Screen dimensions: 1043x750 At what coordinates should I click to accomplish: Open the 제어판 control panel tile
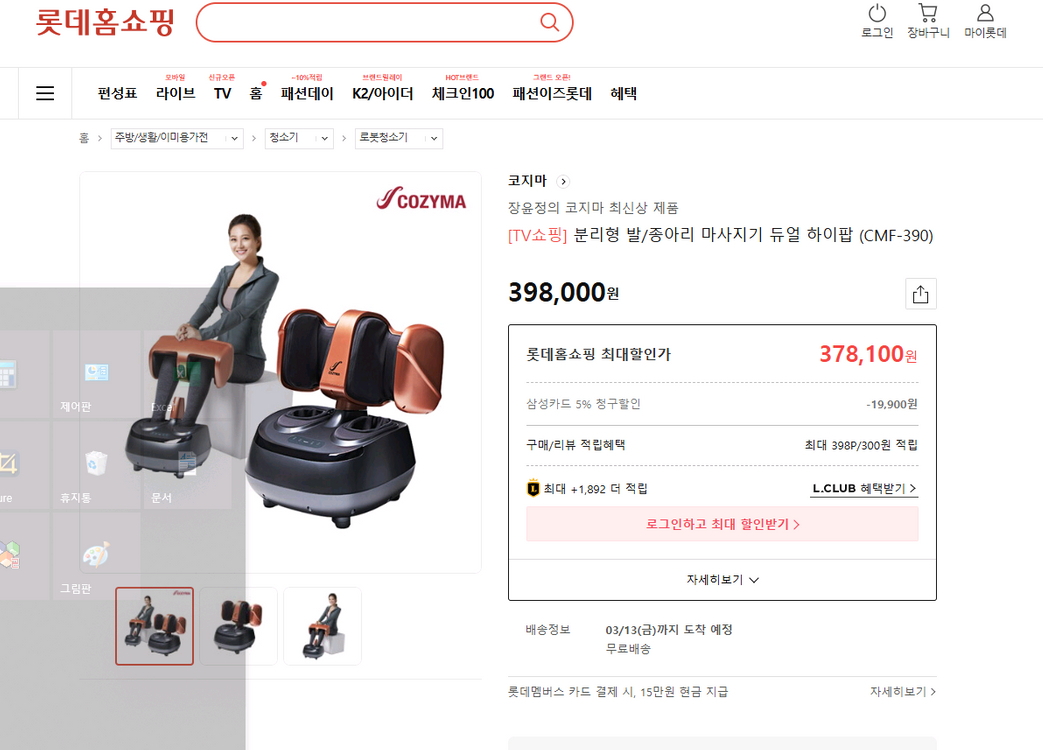[x=96, y=374]
